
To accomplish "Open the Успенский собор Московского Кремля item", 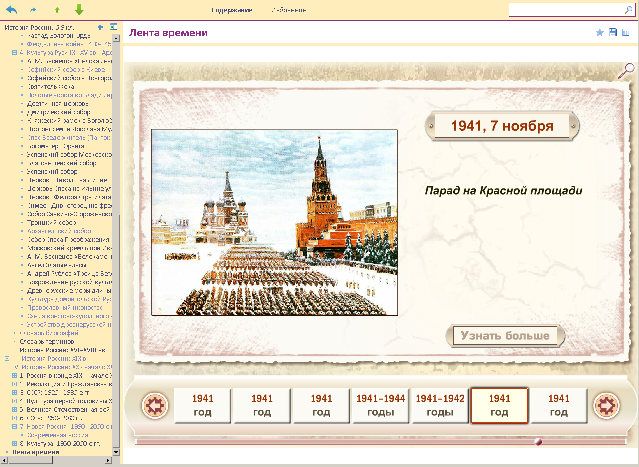I will point(69,154).
